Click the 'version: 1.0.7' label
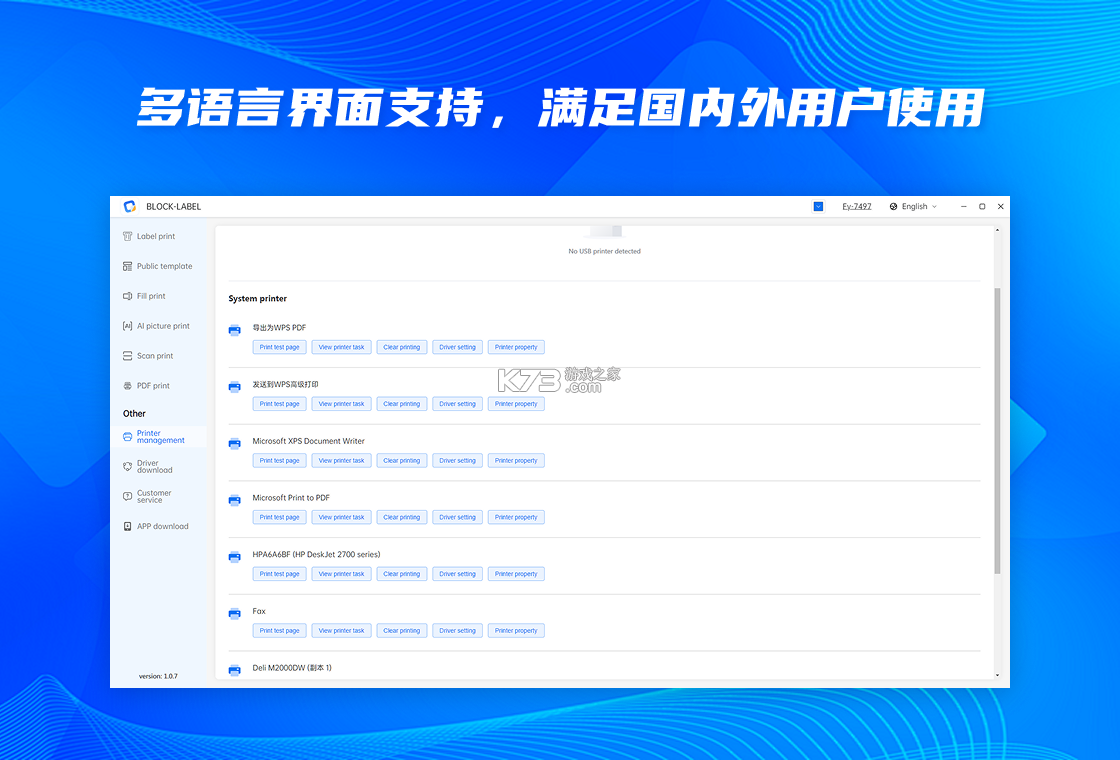 [158, 676]
